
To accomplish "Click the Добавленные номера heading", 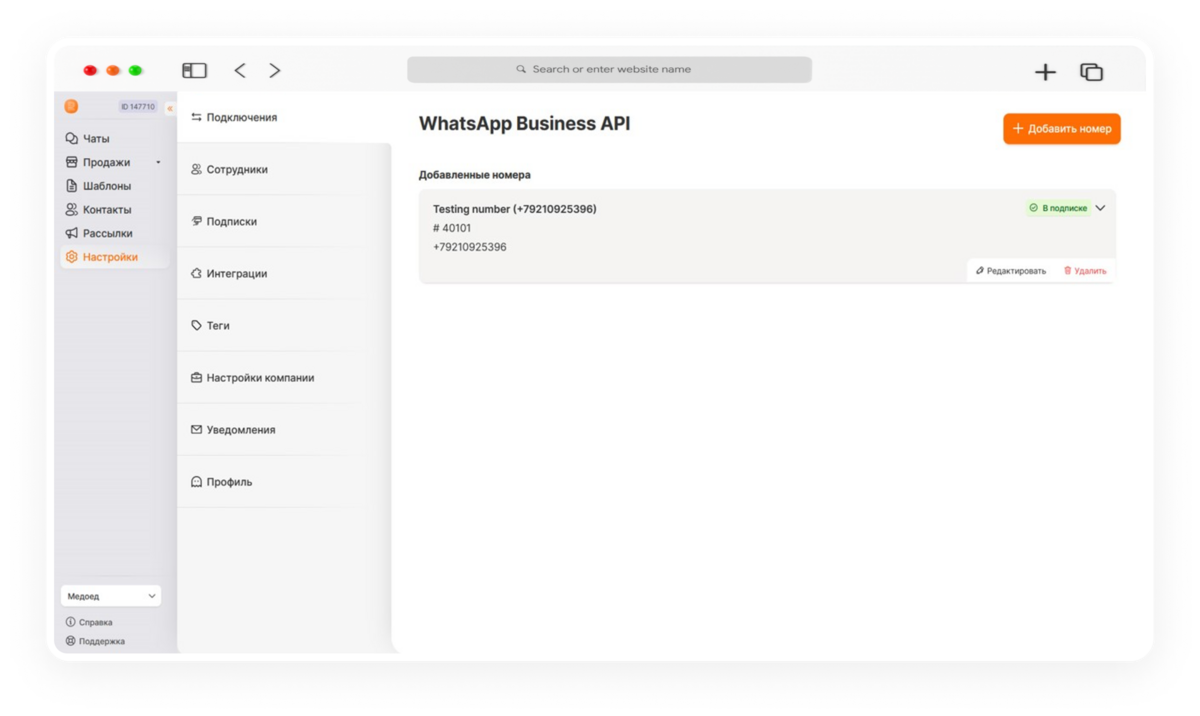I will (x=475, y=175).
